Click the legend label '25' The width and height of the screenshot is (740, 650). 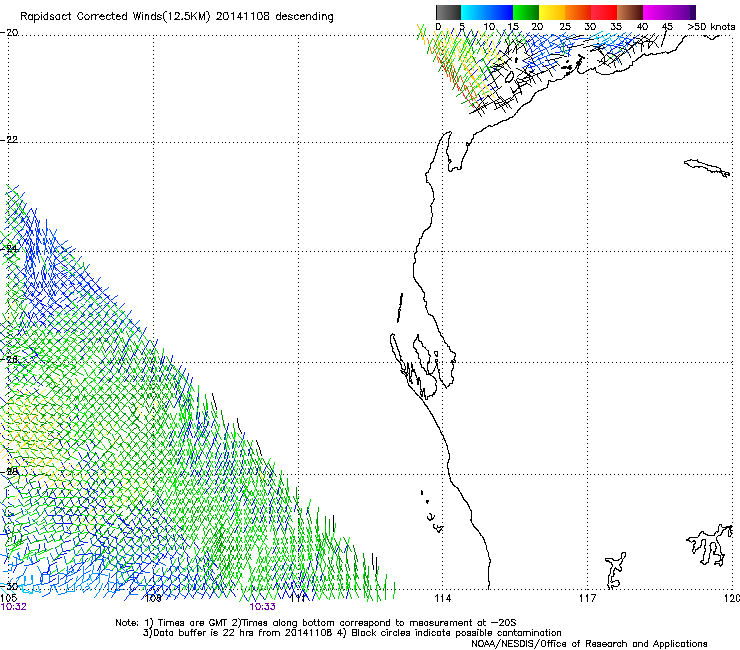point(565,27)
